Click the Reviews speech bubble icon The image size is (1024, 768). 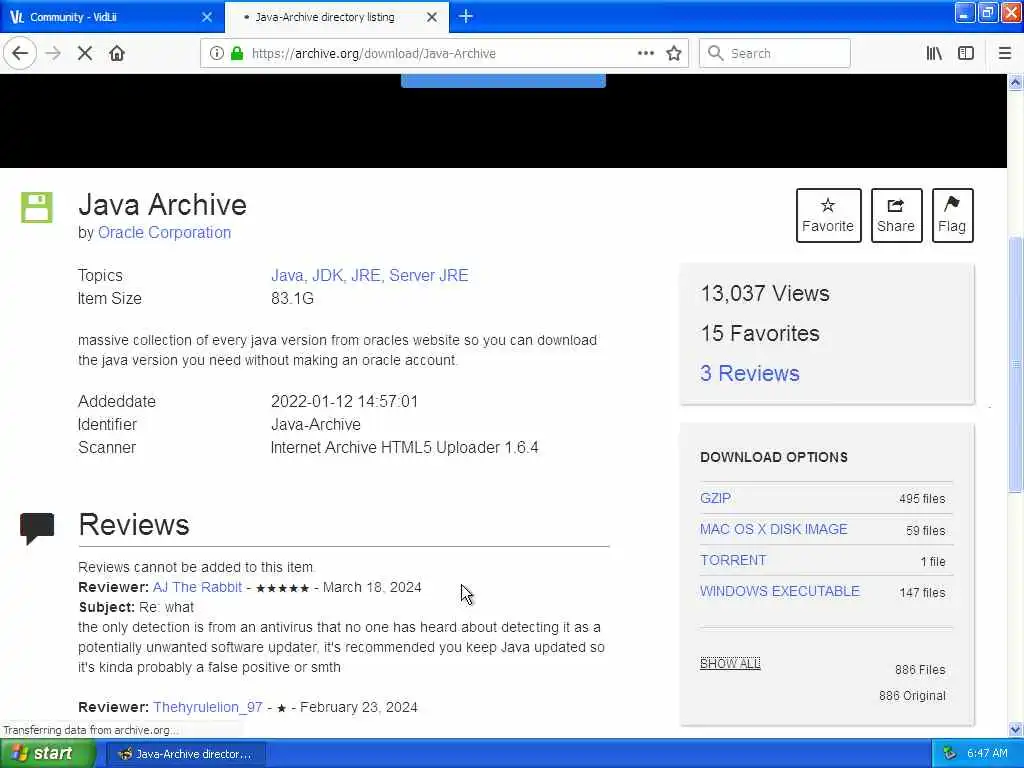point(37,528)
